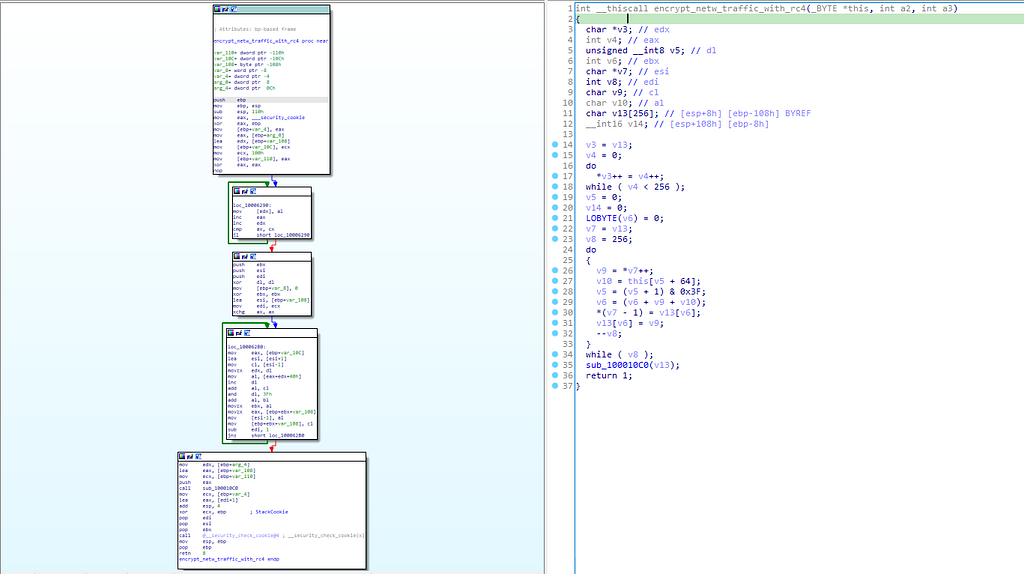This screenshot has height=574, width=1024.
Task: Set color icon on the 'push ebx' block
Action: pyautogui.click(x=237, y=257)
